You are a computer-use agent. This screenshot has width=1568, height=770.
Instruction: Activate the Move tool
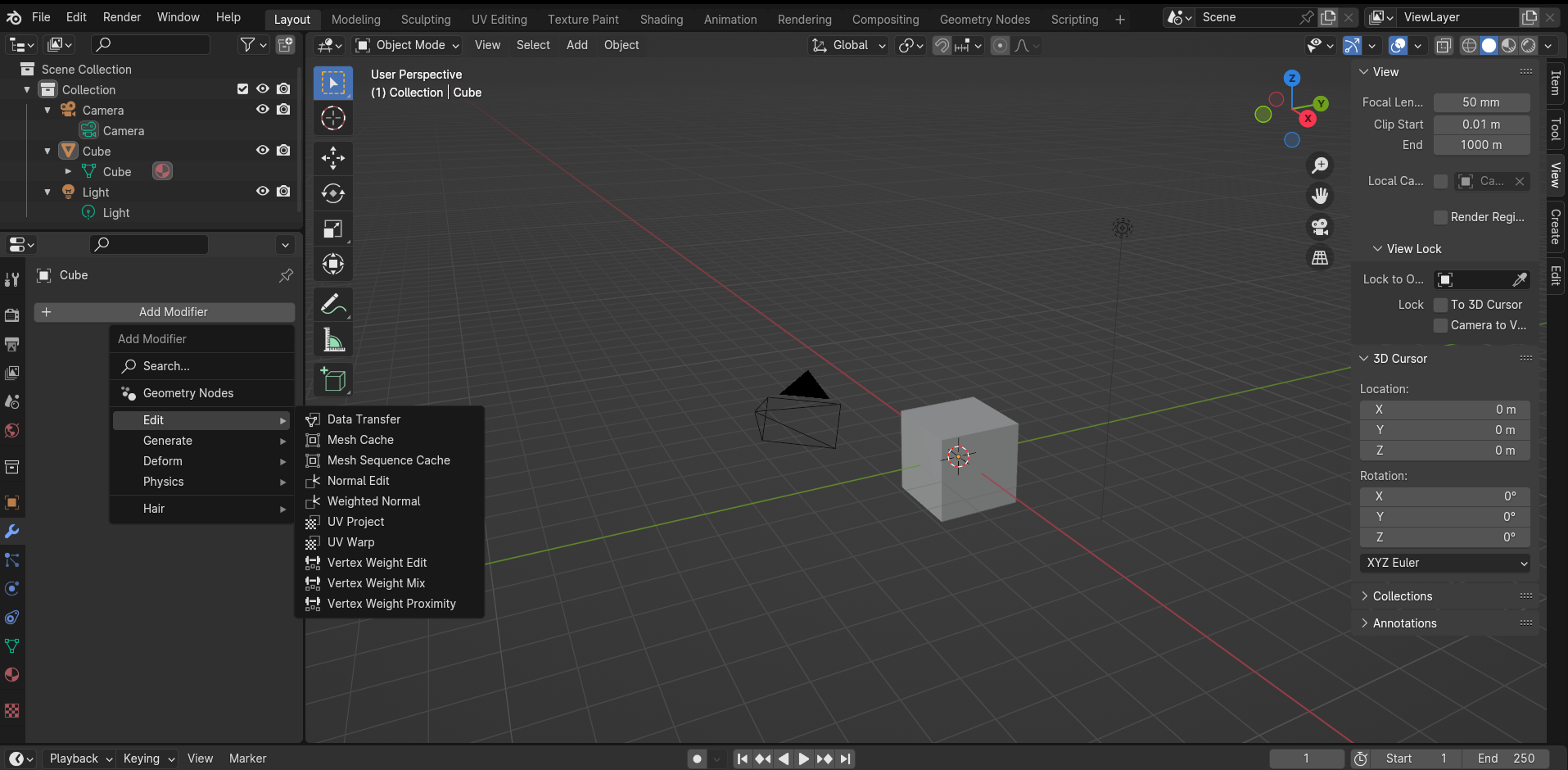[333, 157]
